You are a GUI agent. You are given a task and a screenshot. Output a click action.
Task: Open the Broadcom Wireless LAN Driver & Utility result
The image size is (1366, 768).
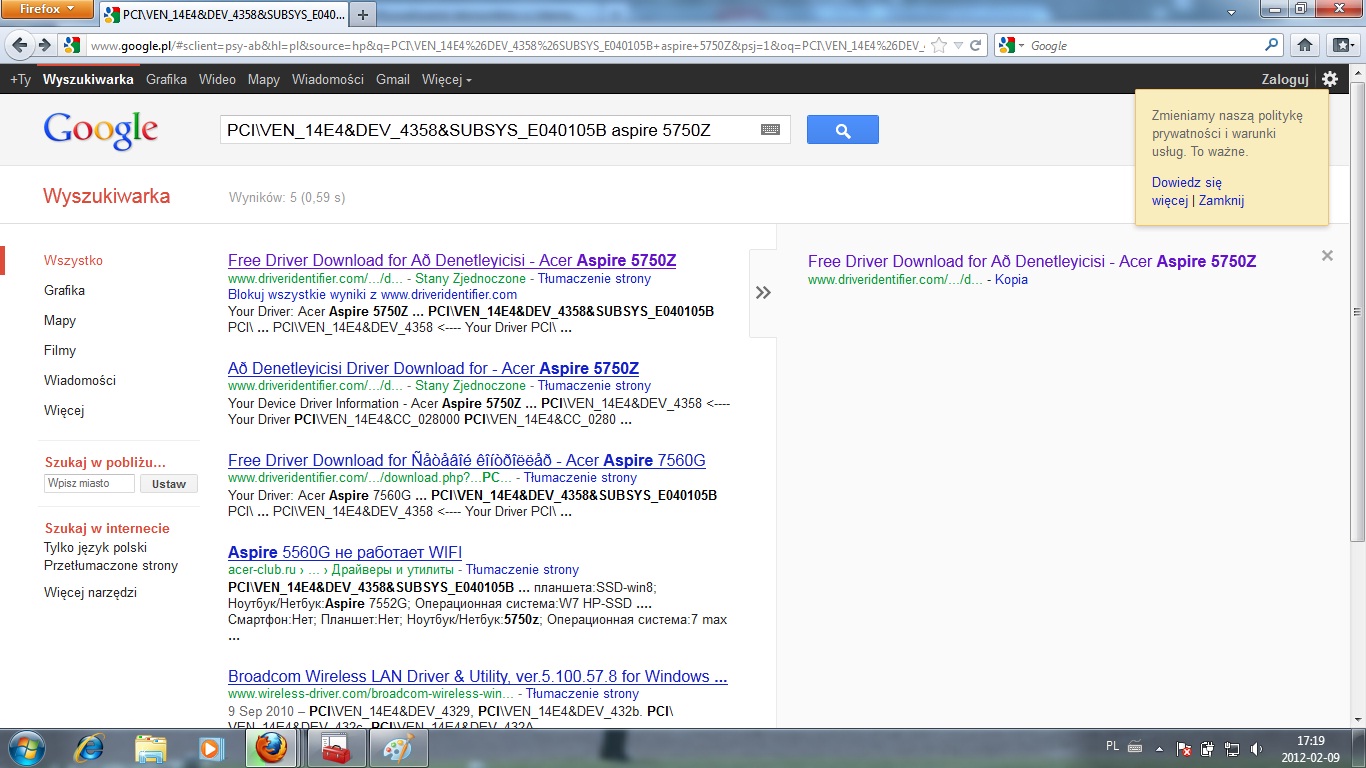[x=478, y=677]
